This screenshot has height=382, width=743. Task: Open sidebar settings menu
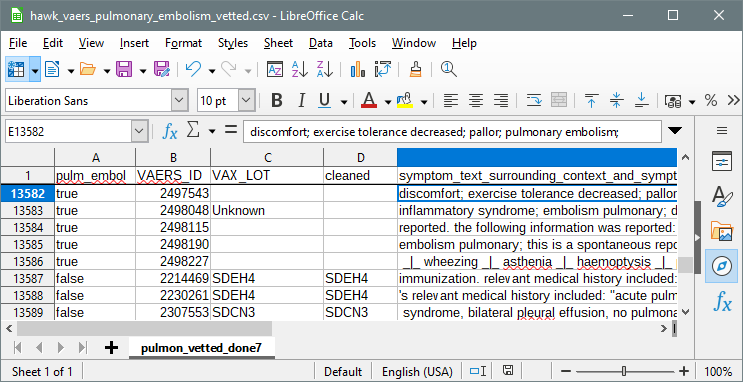pos(722,131)
